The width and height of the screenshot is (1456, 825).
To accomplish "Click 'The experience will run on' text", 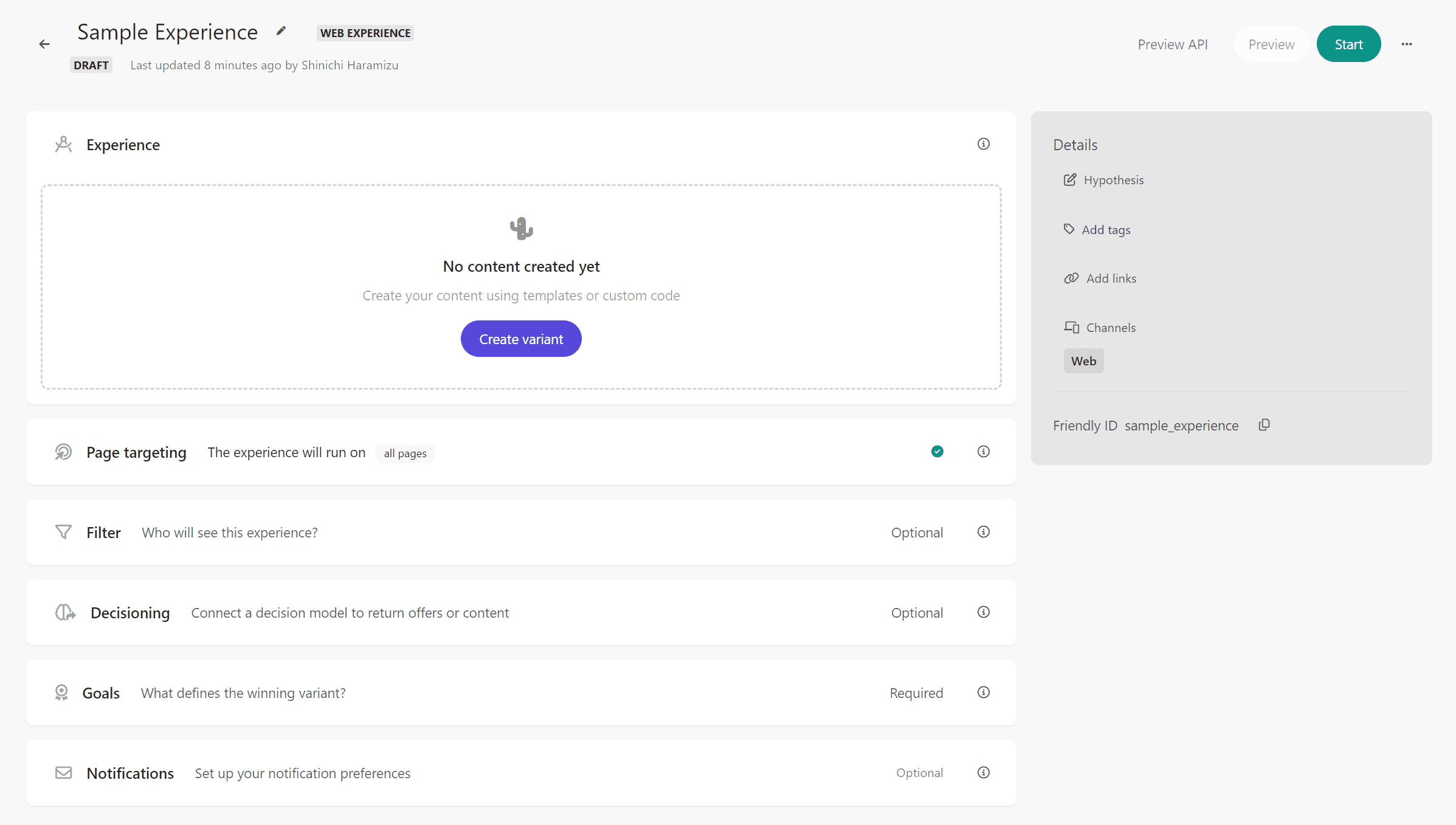I will (x=286, y=452).
